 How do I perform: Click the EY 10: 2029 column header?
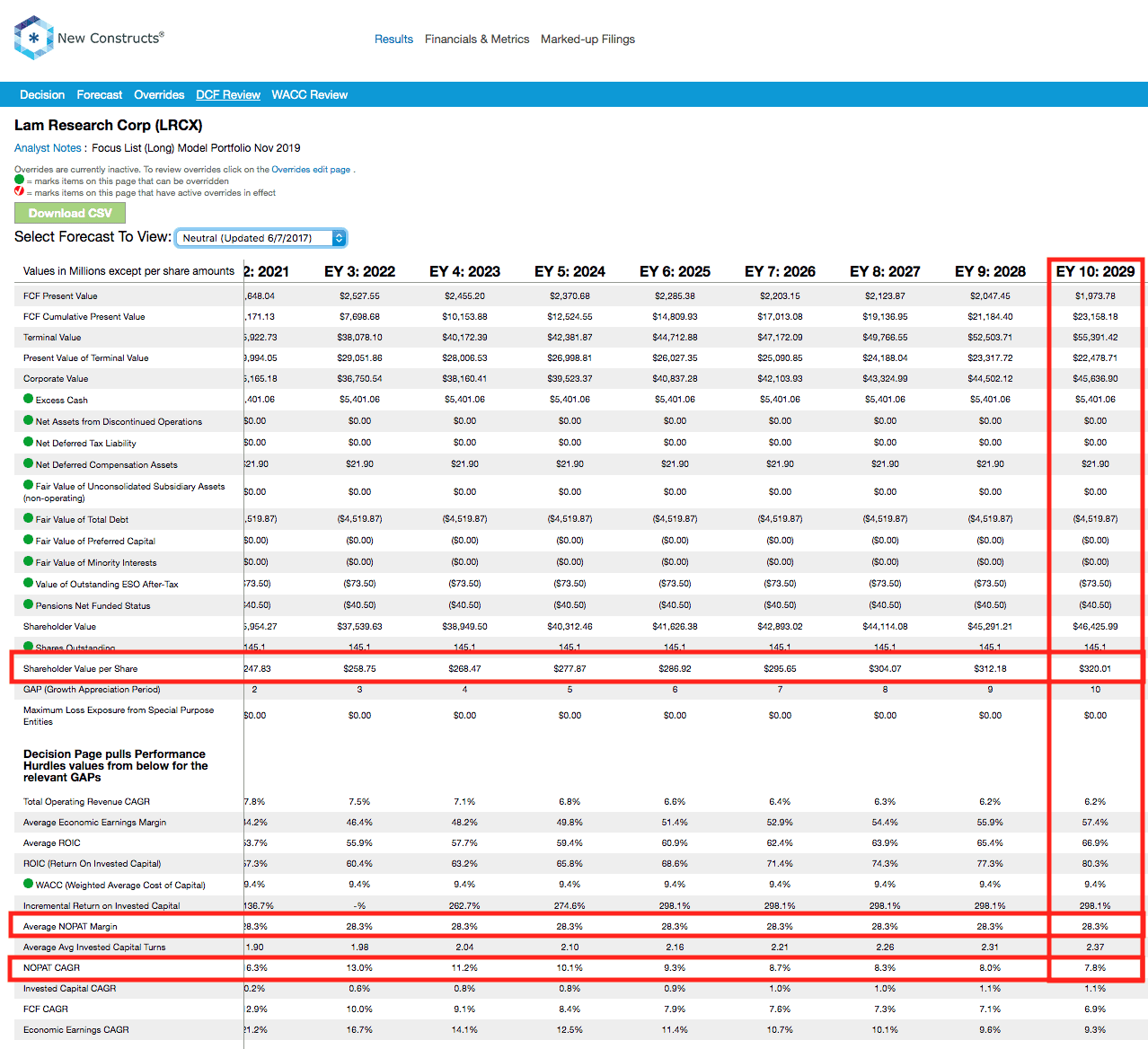click(1095, 271)
